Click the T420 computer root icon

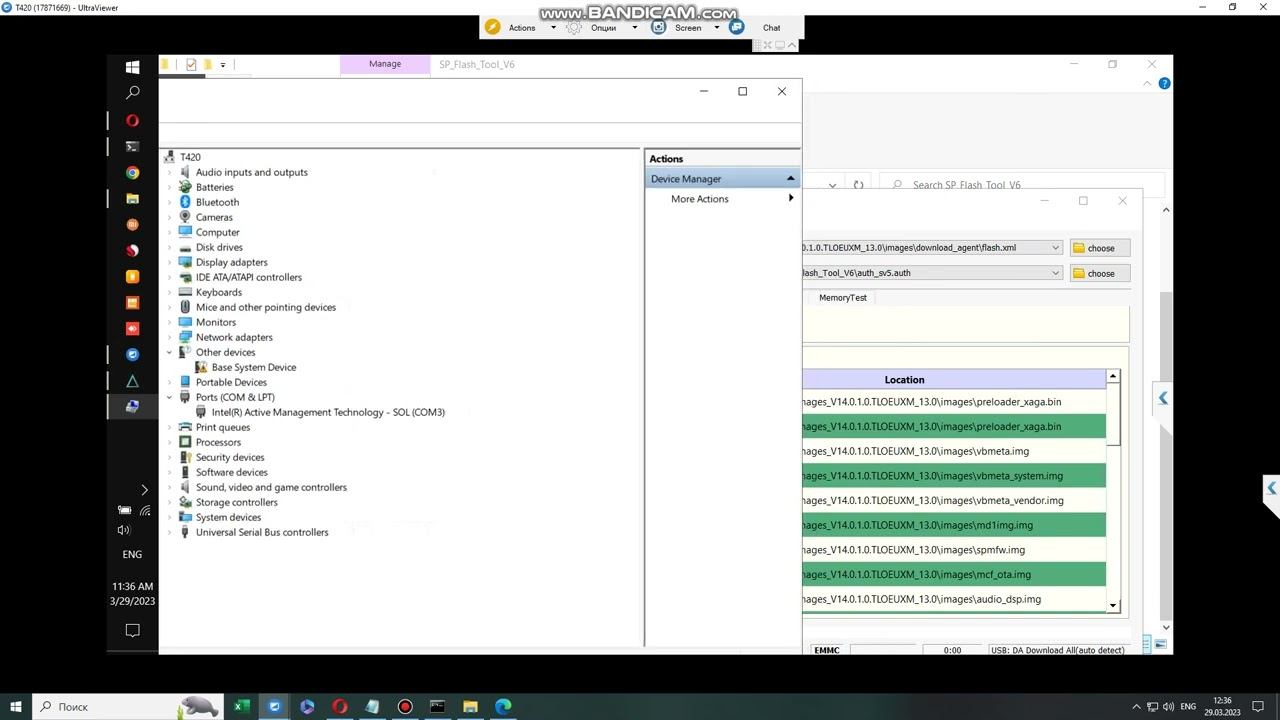(170, 157)
